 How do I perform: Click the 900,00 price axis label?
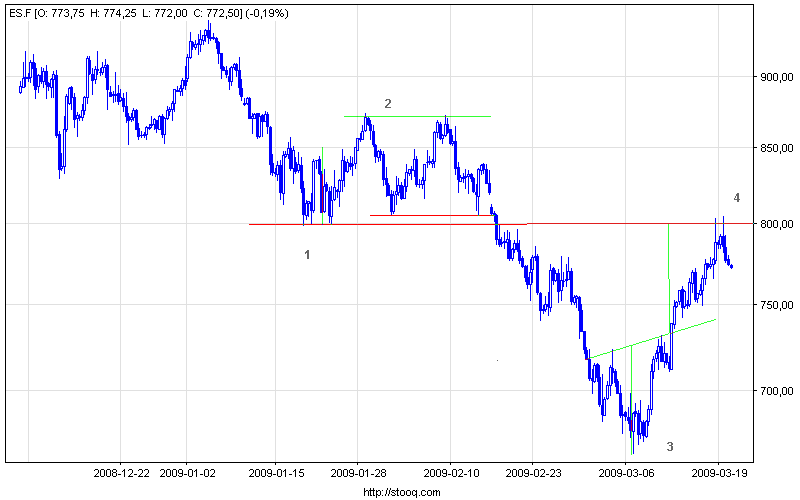[x=777, y=77]
